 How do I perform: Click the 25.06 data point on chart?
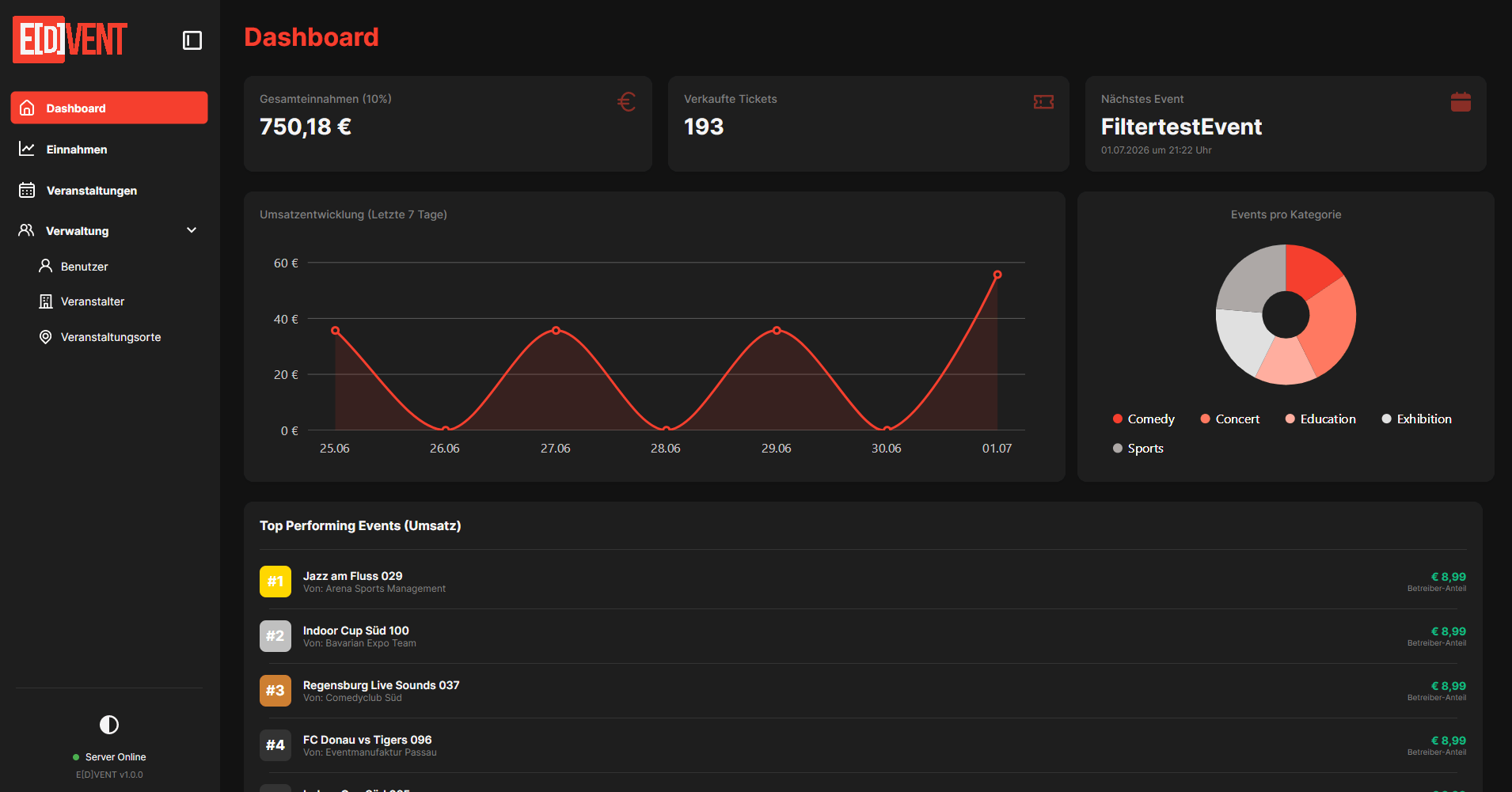click(x=336, y=331)
